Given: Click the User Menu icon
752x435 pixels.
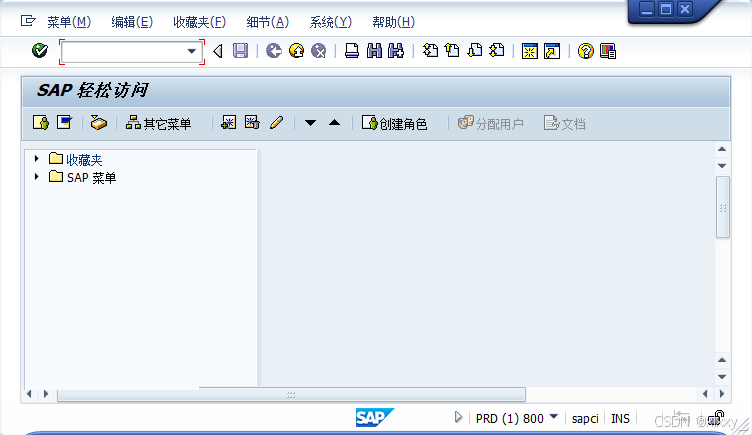Looking at the screenshot, I should 41,123.
